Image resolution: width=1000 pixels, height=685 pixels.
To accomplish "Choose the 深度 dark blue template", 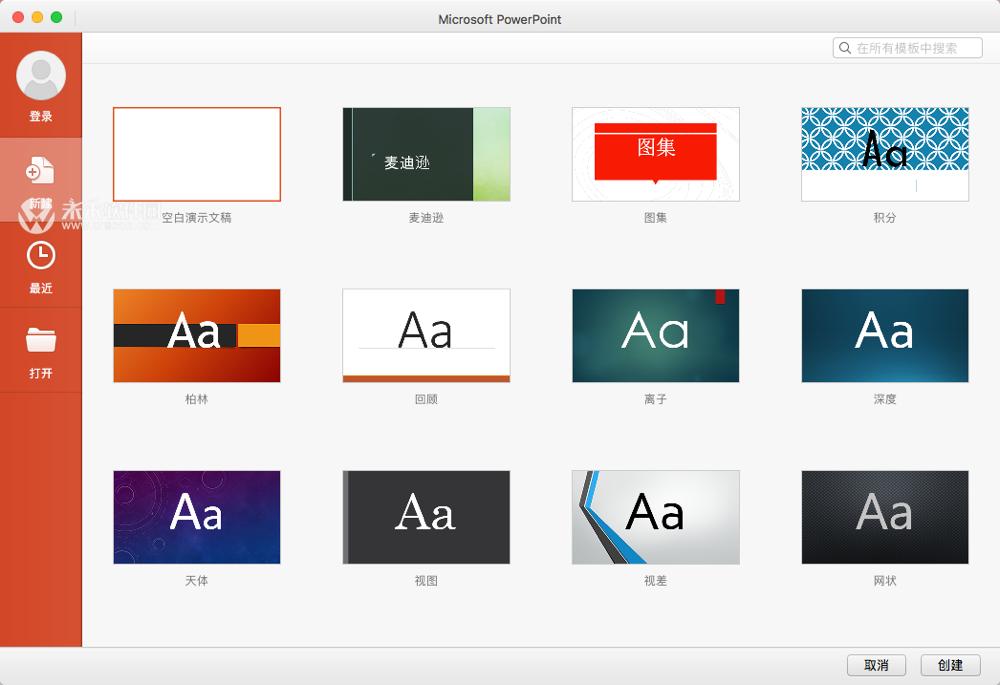I will [884, 335].
